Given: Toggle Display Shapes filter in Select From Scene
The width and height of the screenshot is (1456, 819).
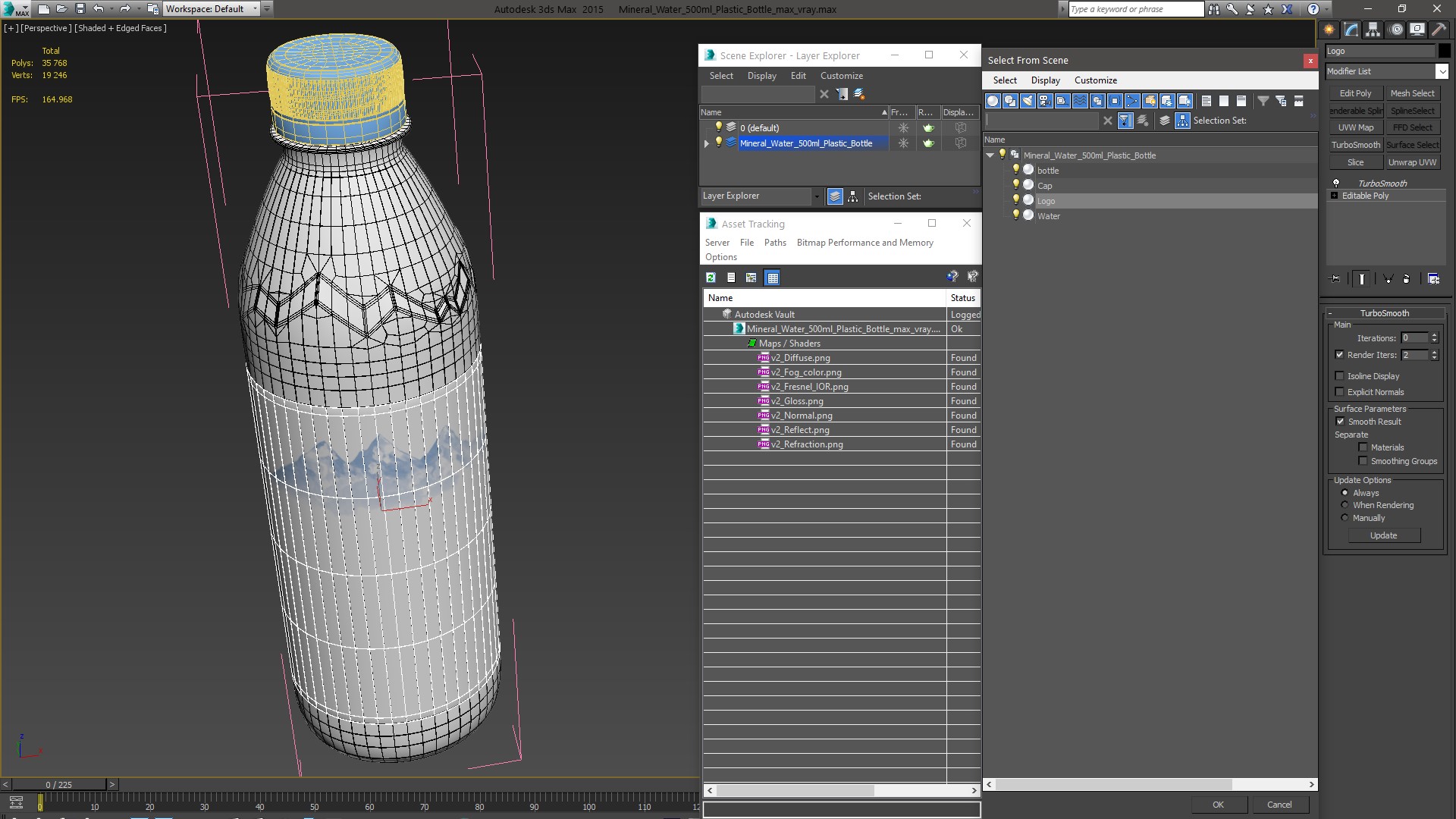Looking at the screenshot, I should [x=1010, y=101].
